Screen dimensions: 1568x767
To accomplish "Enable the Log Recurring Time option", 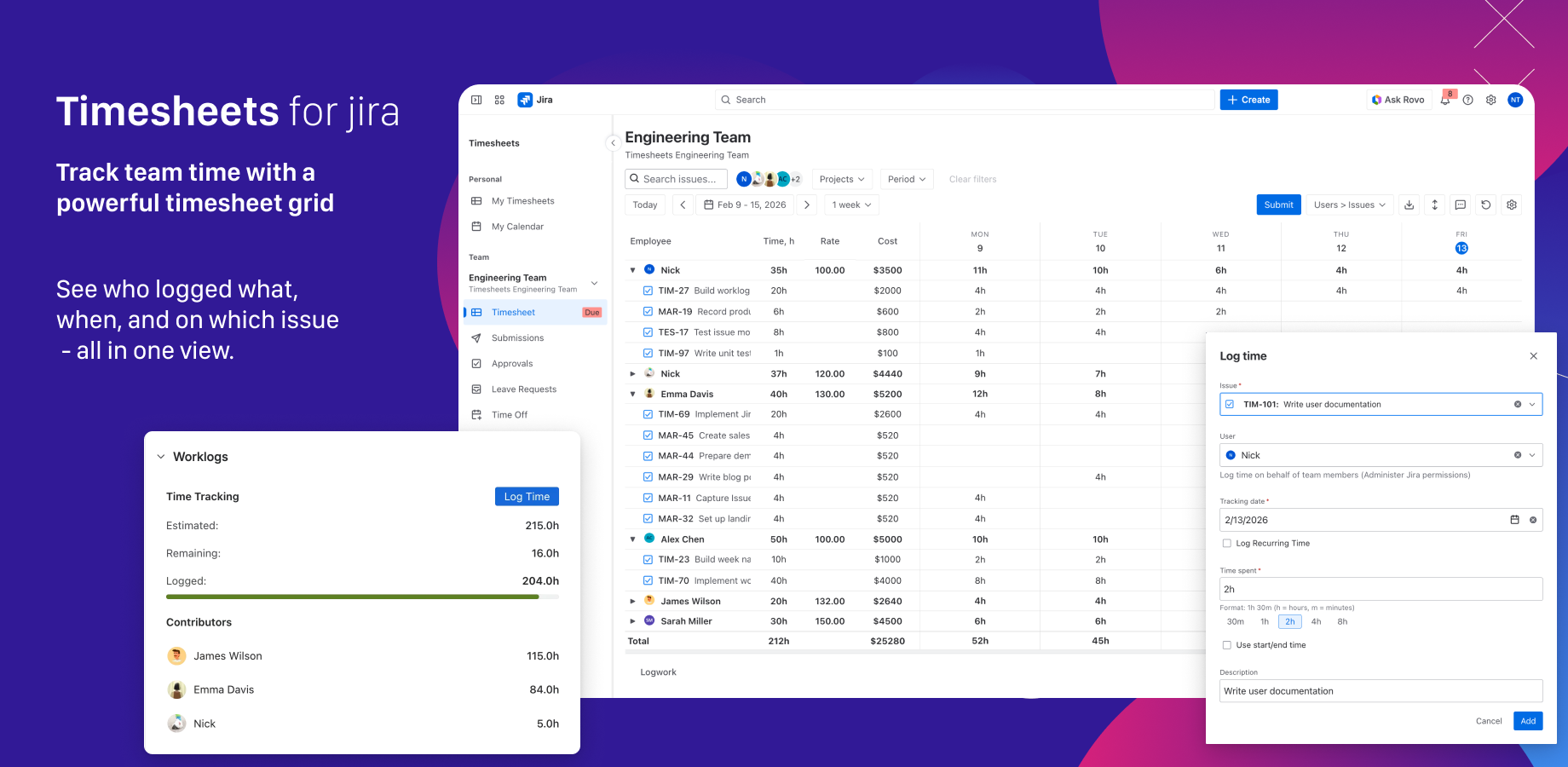I will (1226, 543).
